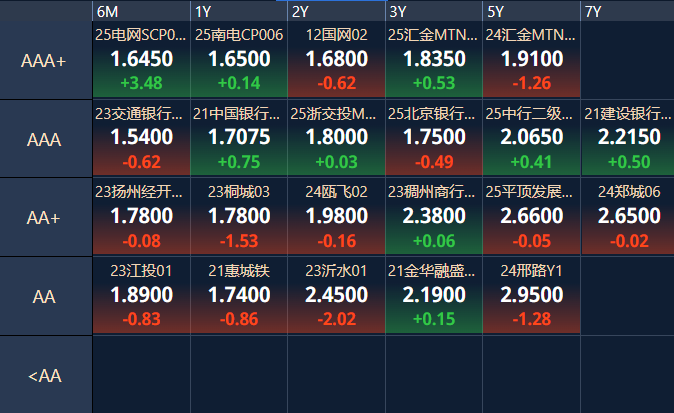Open the 25电网SCP bond cell

coord(141,60)
